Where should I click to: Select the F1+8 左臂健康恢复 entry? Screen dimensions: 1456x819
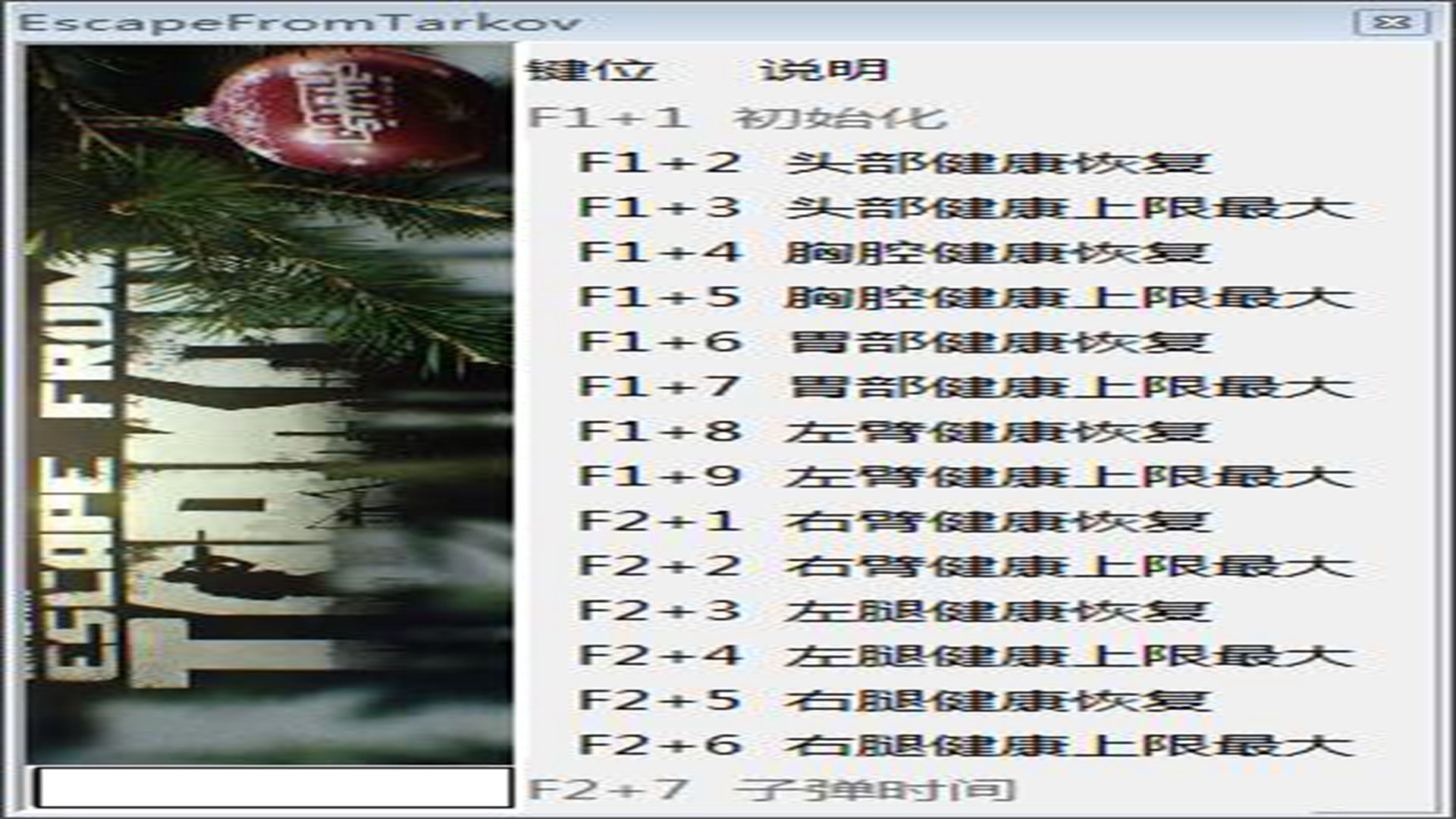(894, 431)
